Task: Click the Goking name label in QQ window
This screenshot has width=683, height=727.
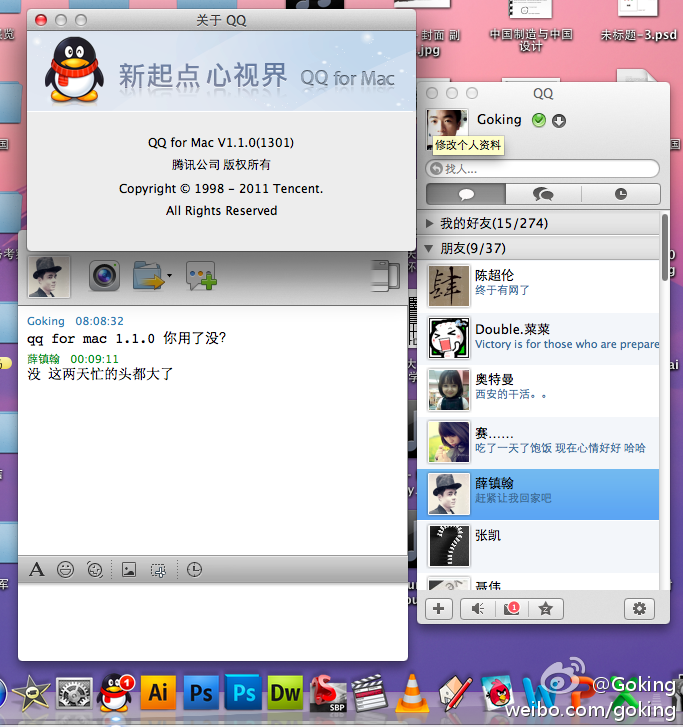Action: click(x=499, y=120)
